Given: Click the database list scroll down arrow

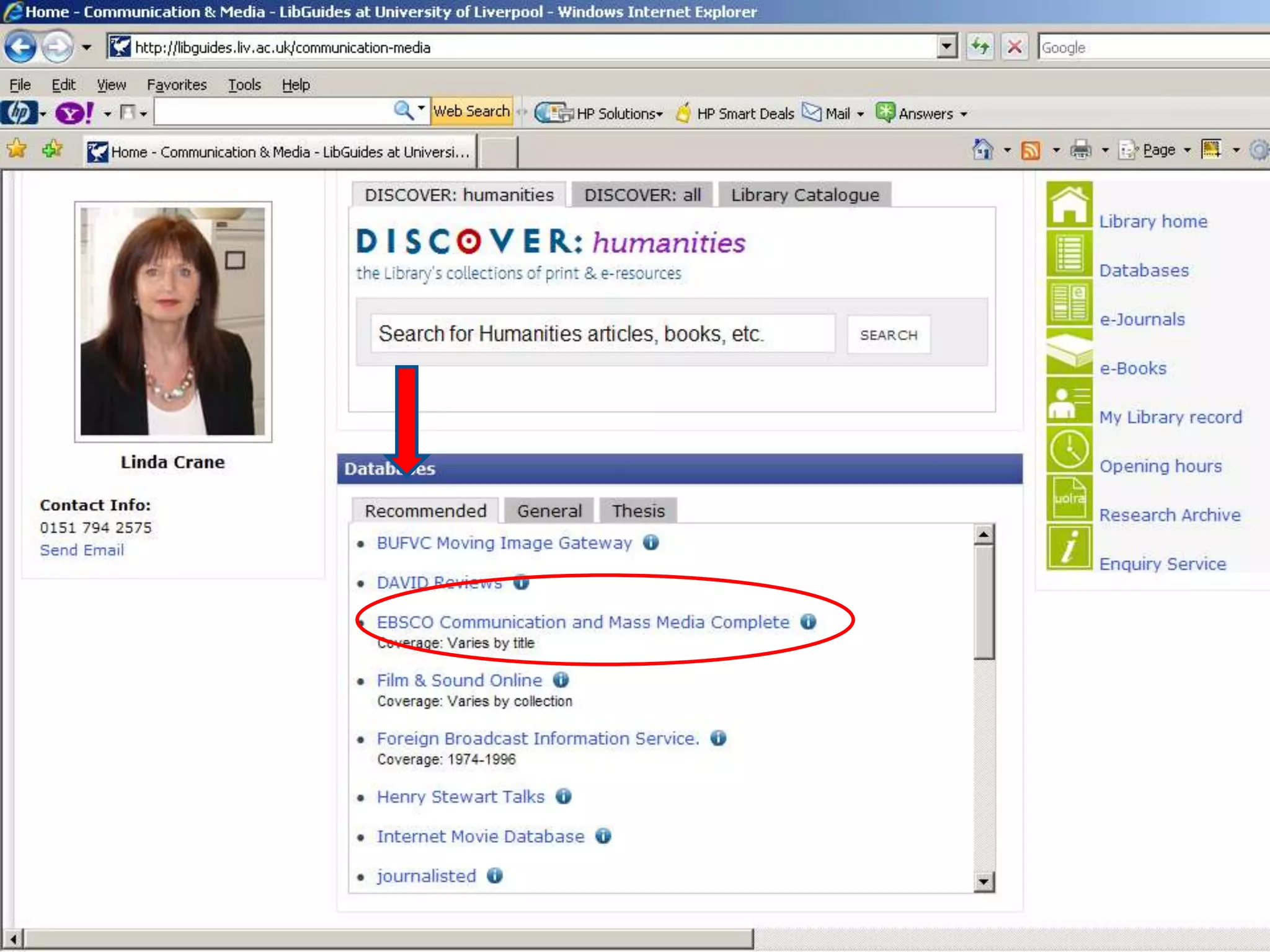Looking at the screenshot, I should click(x=984, y=881).
